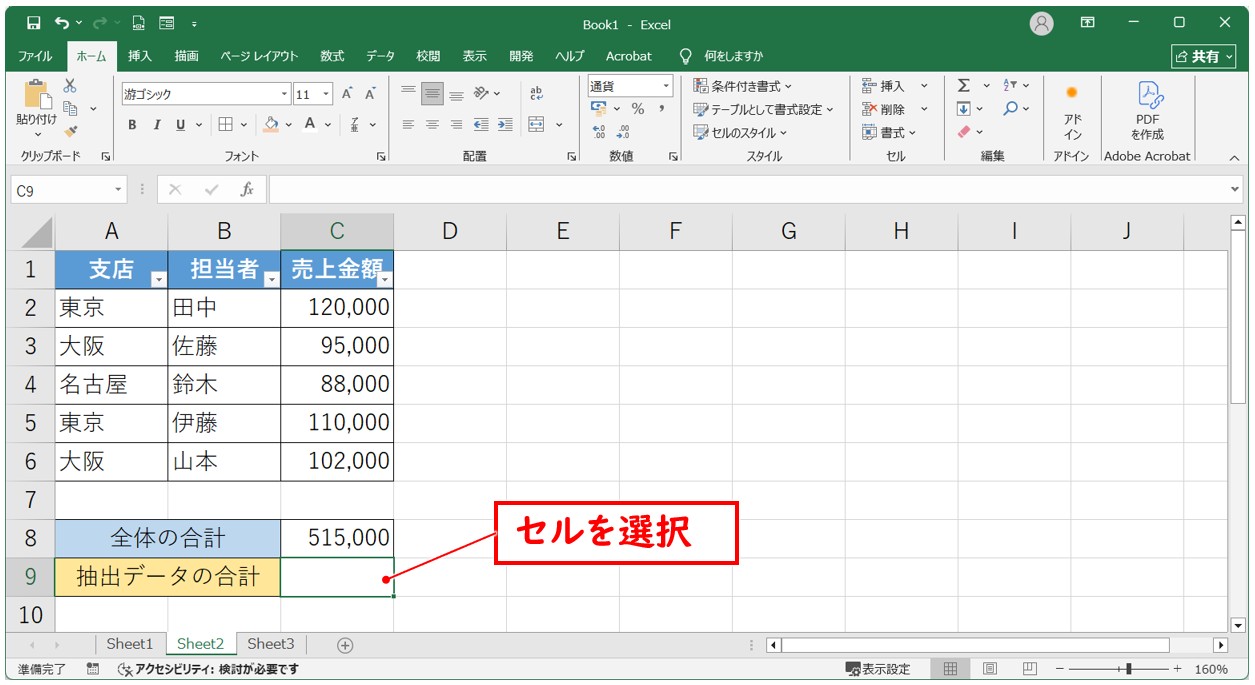Click the Increase Indent icon

click(x=505, y=125)
